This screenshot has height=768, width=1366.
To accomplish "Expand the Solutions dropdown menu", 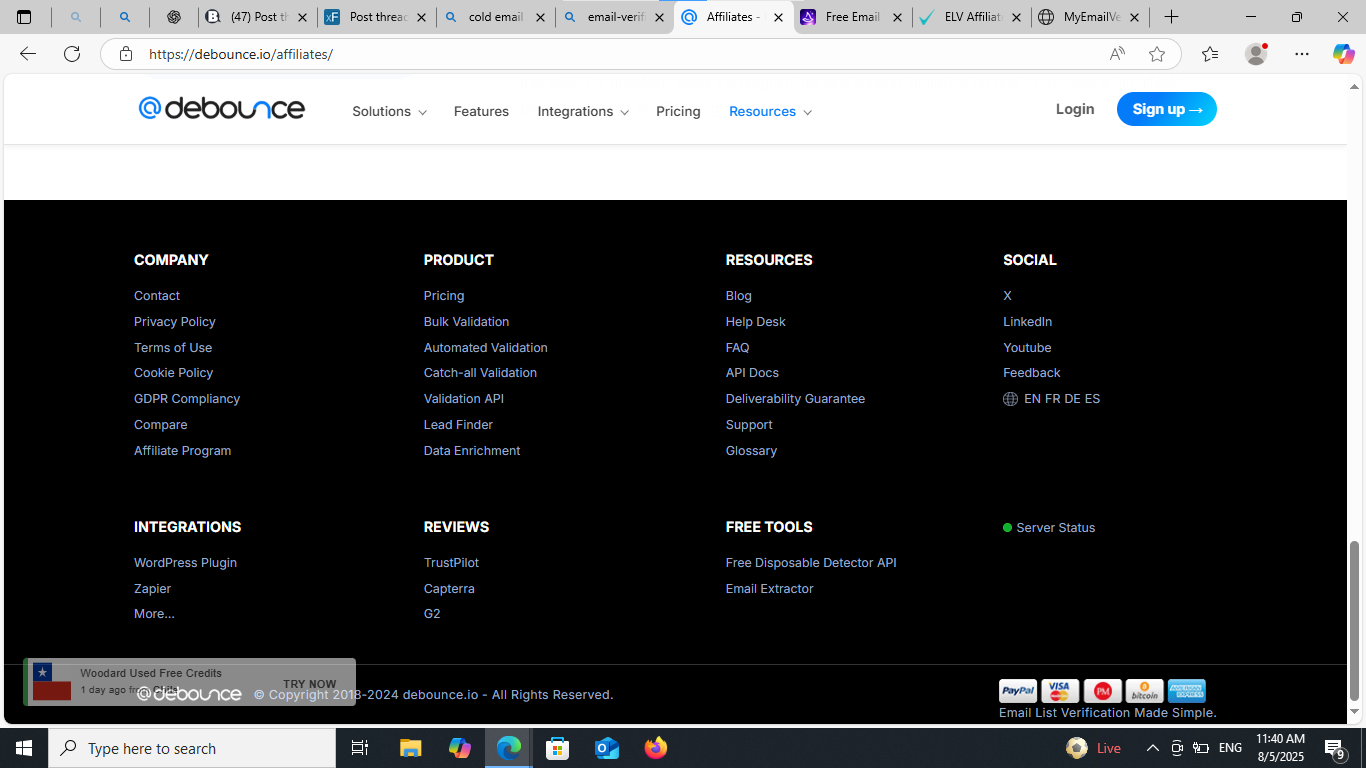I will pos(389,111).
